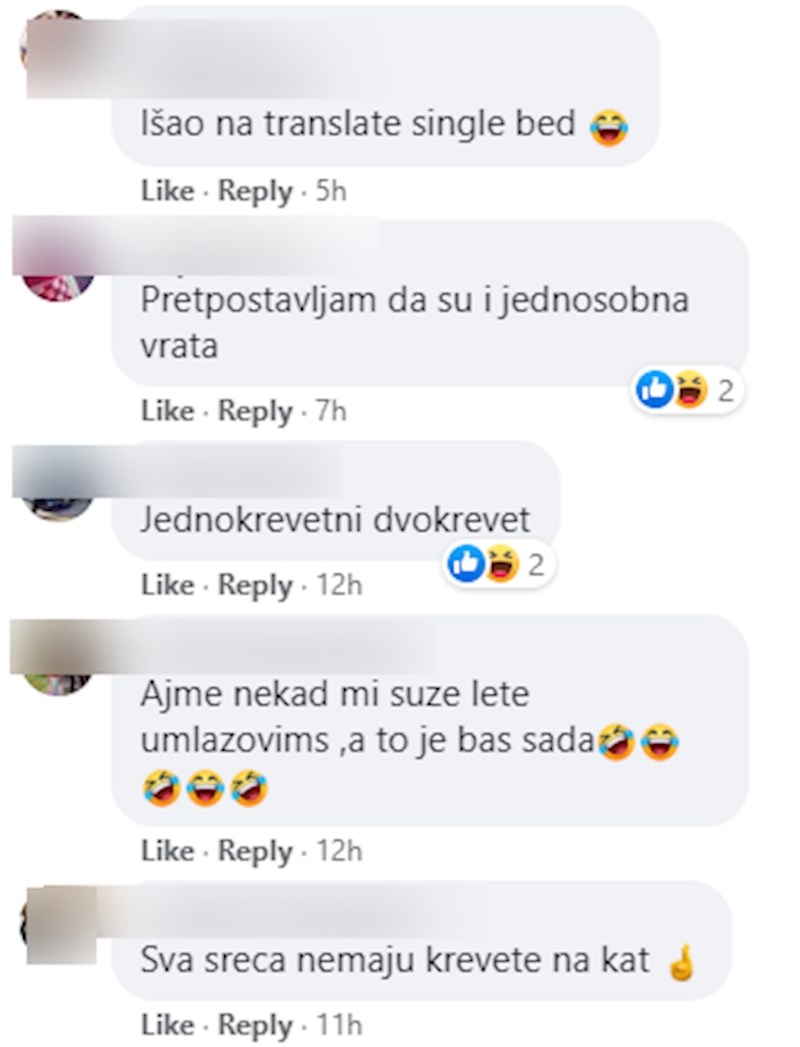
Task: Reply to the 'Ajme nekad mi suze' comment
Action: [255, 851]
